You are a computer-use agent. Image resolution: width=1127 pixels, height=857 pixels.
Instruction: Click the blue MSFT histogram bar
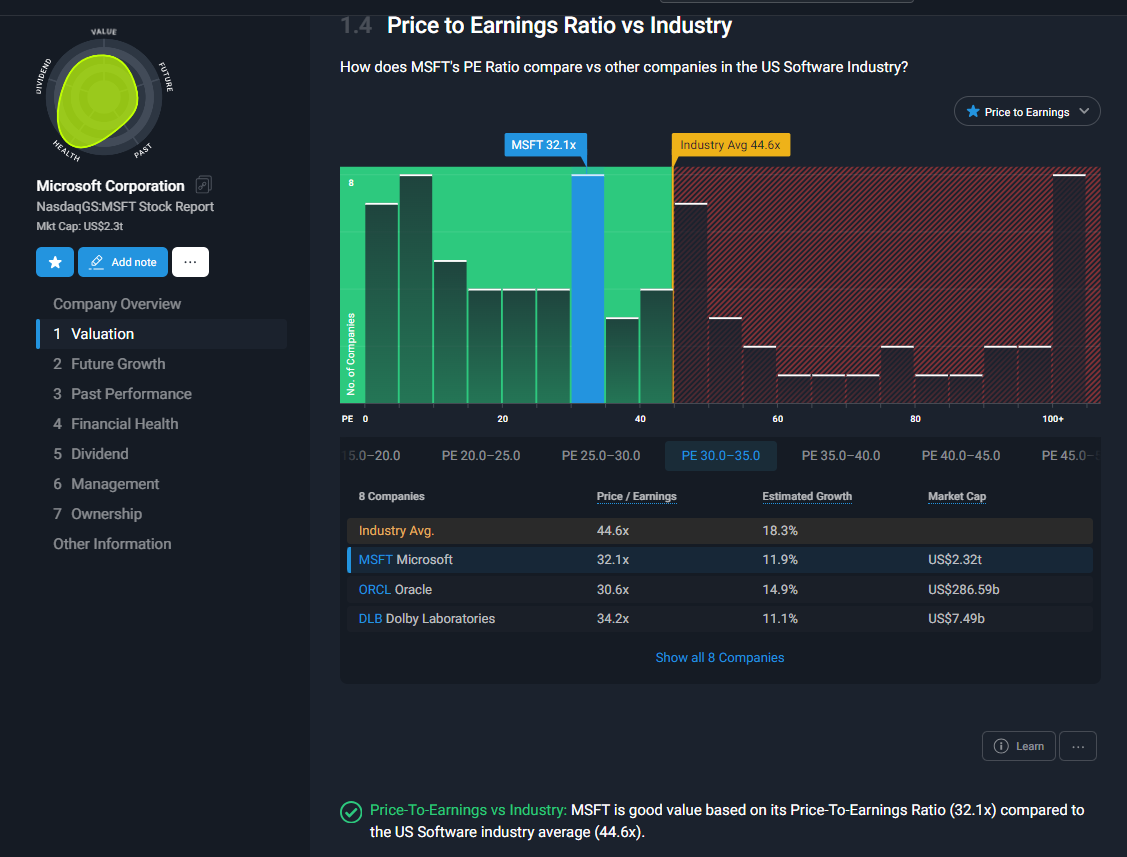click(x=588, y=289)
